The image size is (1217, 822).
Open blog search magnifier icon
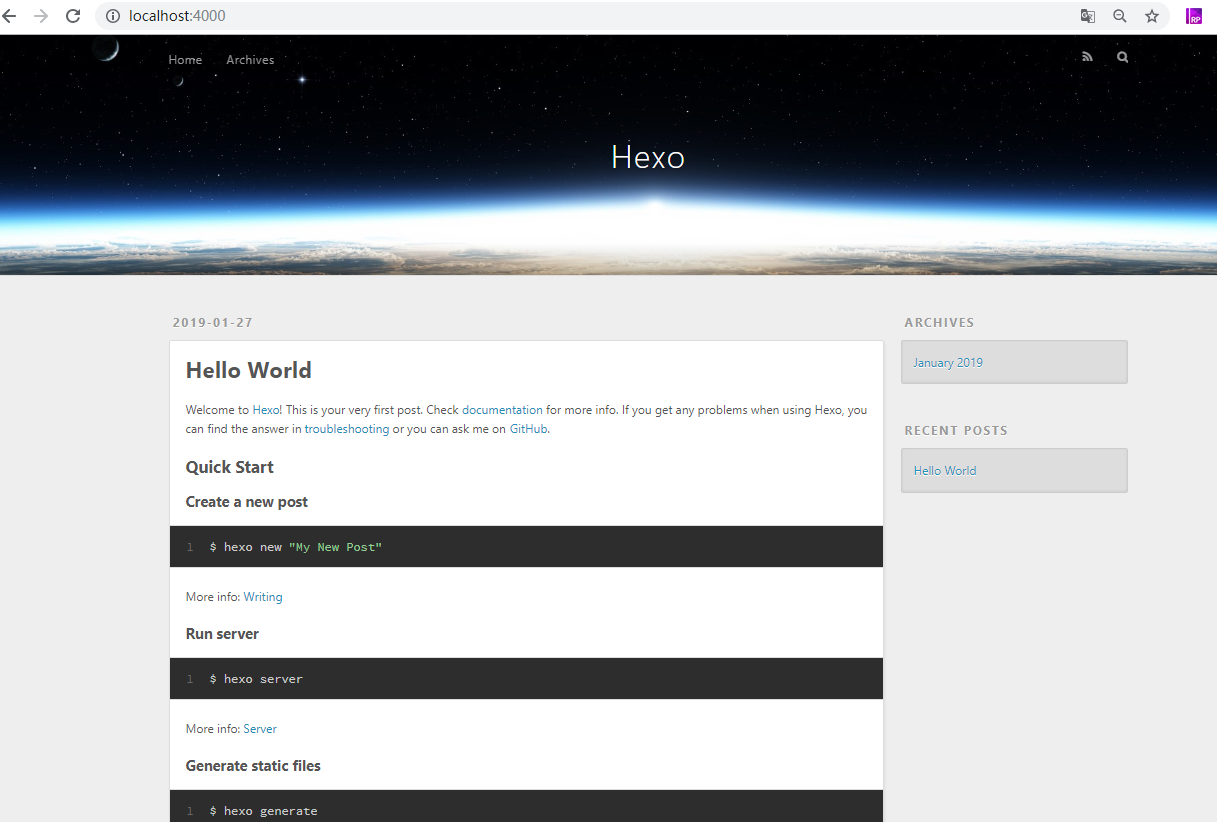pos(1122,57)
